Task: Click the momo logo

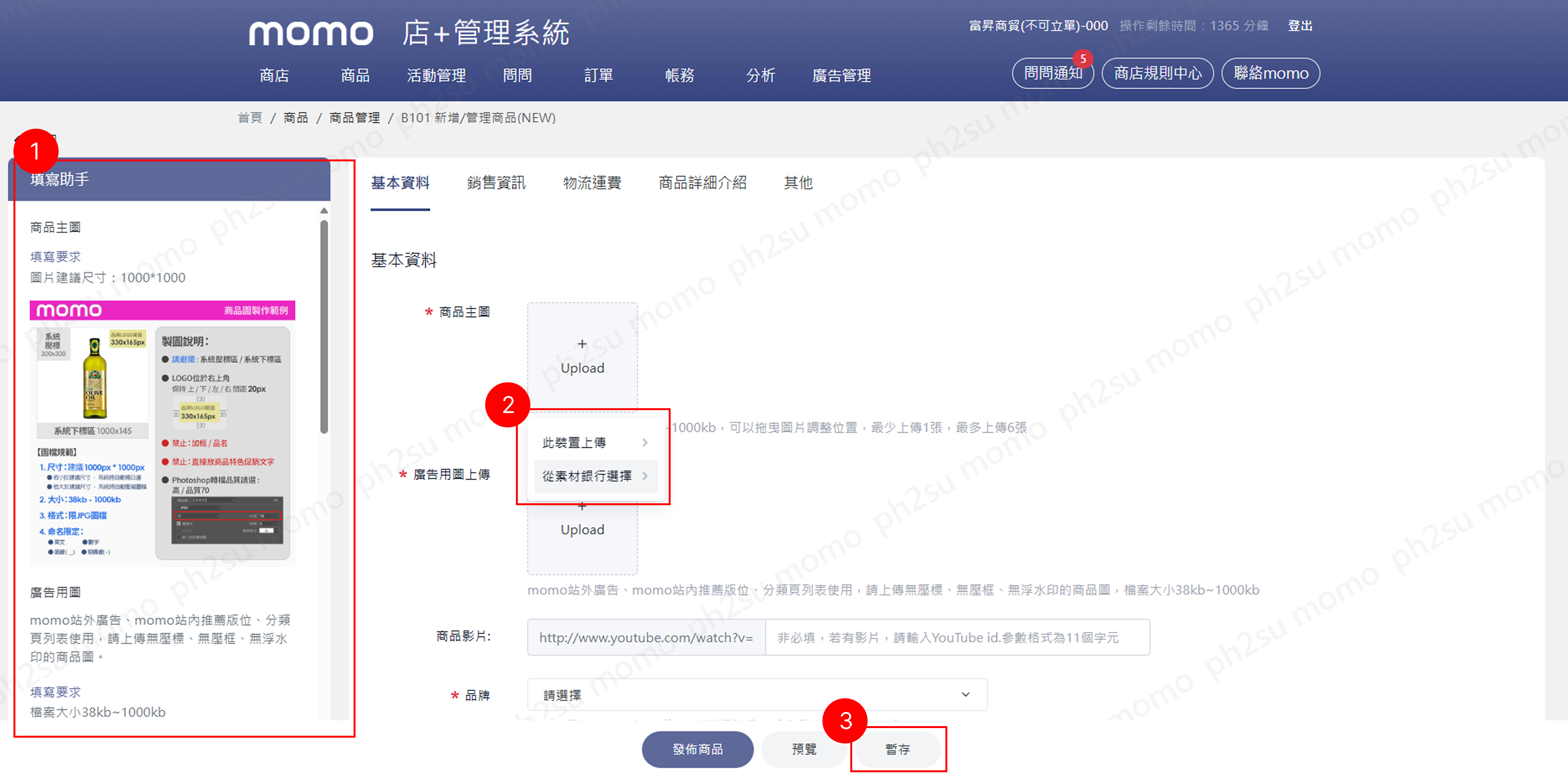Action: (x=311, y=33)
